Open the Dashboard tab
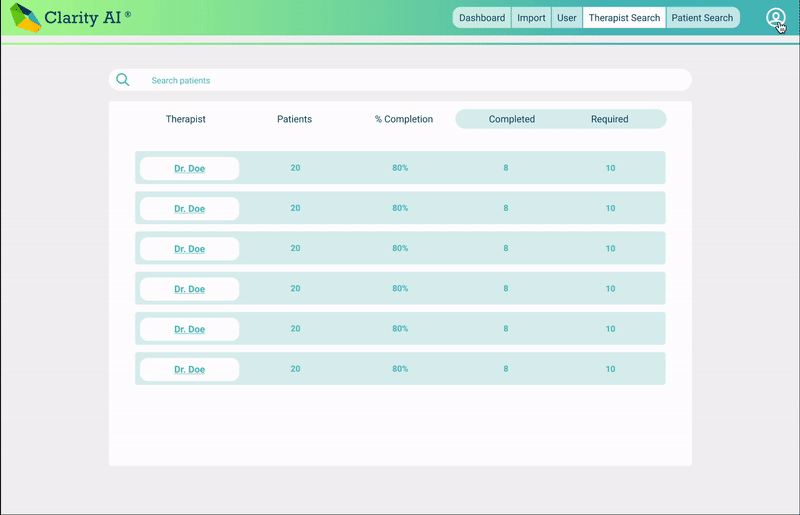This screenshot has height=515, width=800. 482,18
